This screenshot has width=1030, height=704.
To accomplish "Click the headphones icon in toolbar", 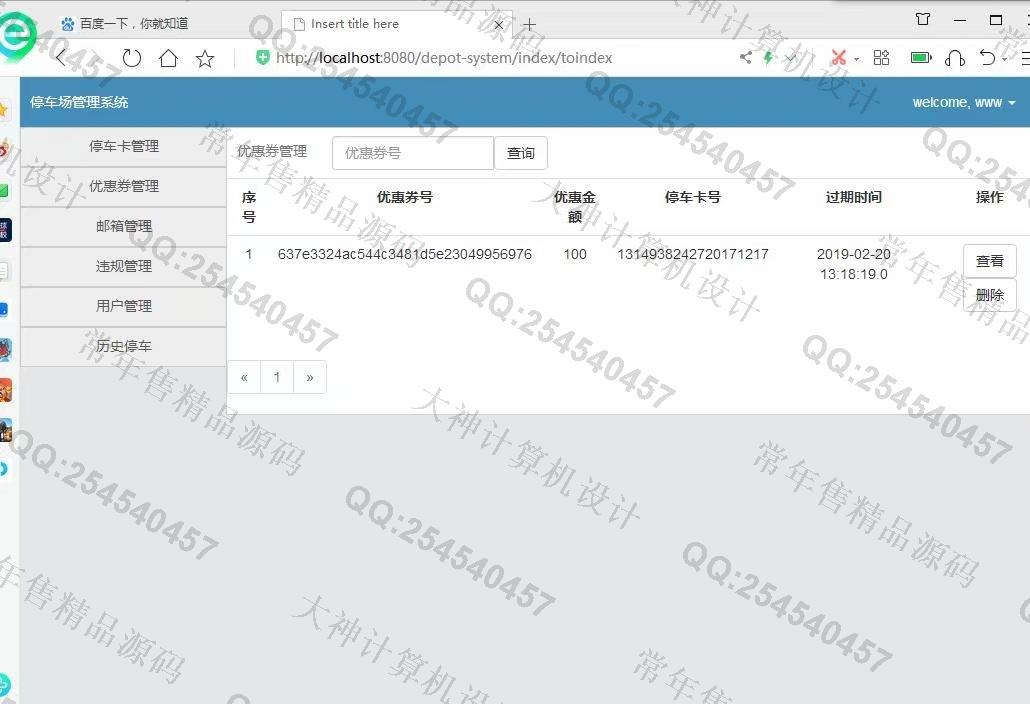I will 954,58.
